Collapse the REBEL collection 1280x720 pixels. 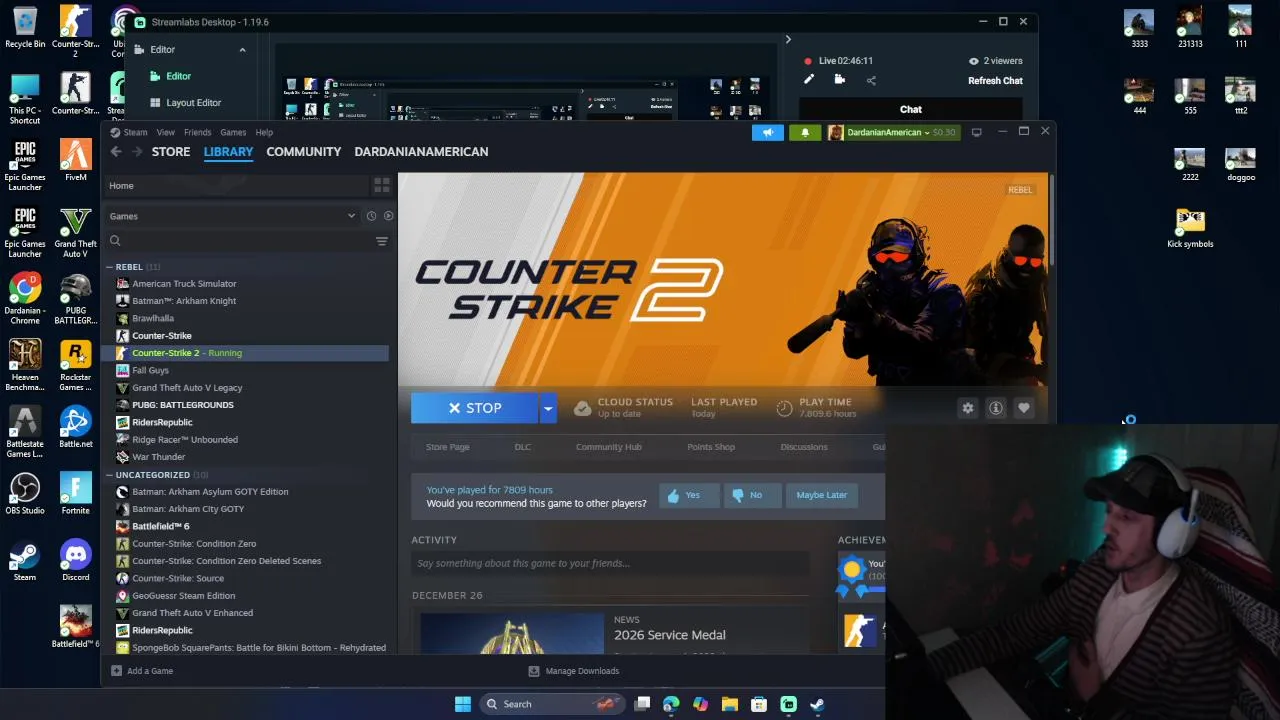(109, 267)
